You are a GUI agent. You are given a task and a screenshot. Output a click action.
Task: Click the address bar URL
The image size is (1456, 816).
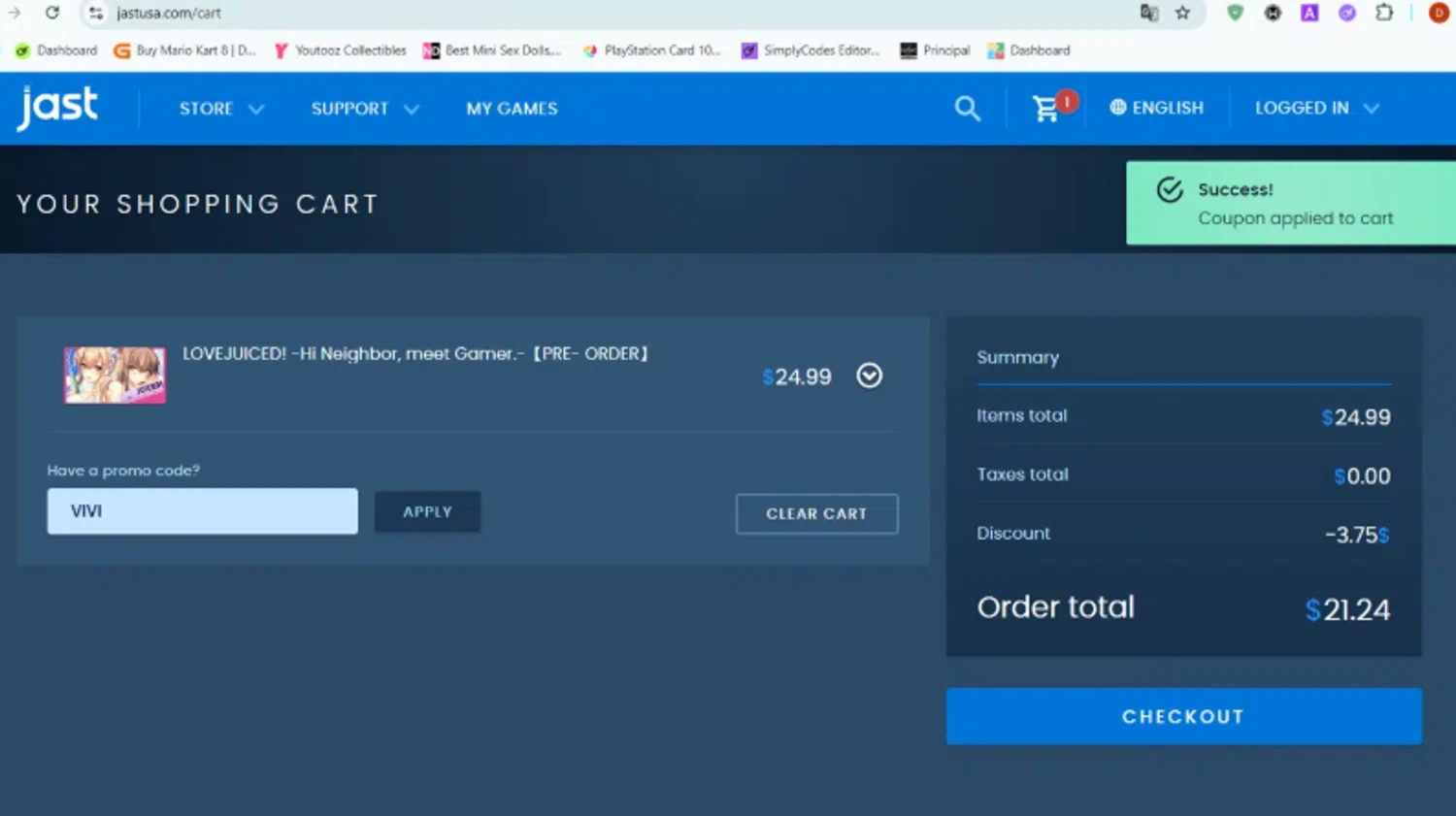point(169,13)
